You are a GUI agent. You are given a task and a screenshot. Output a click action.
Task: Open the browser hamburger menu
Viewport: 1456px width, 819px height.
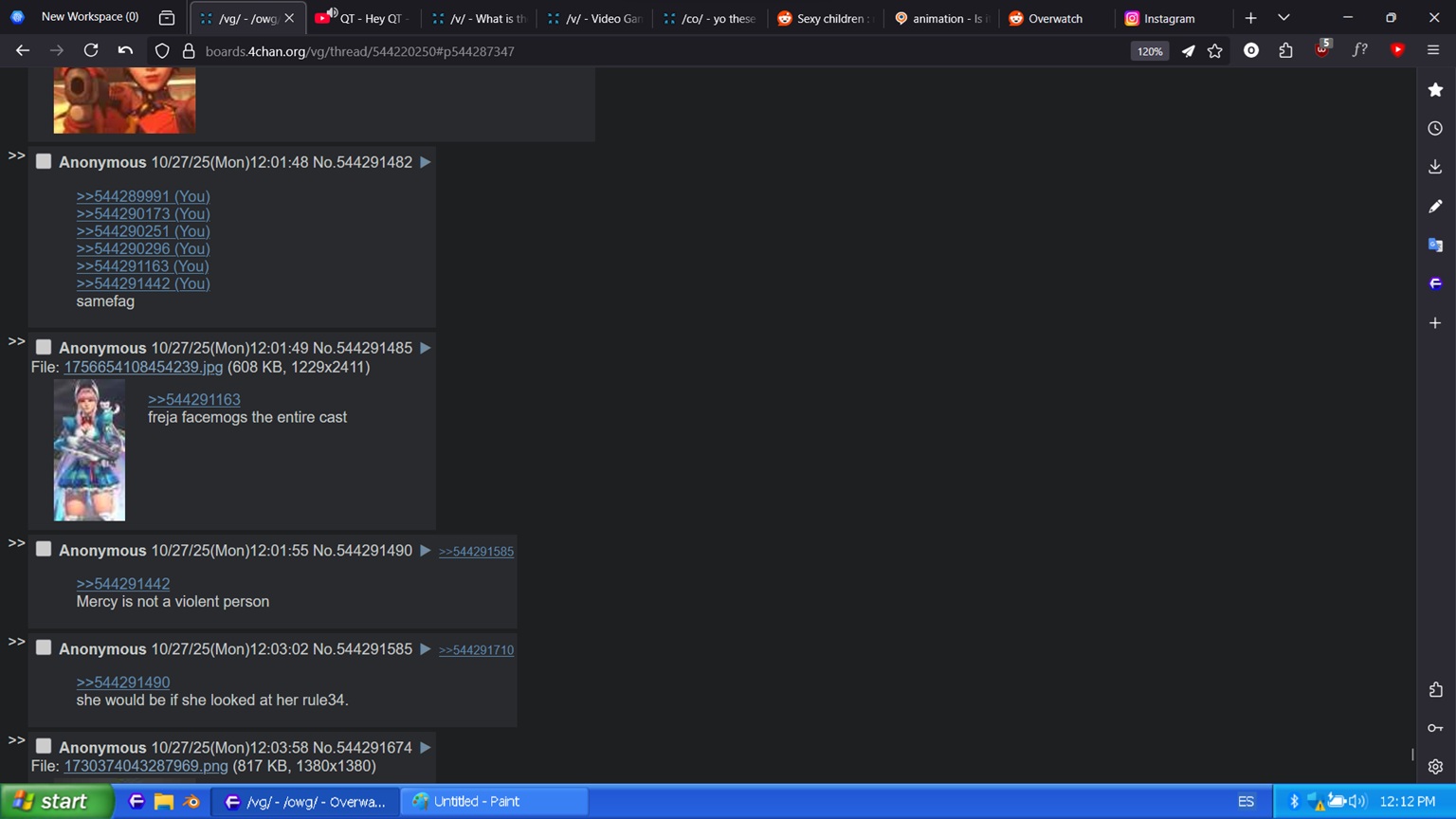1433,51
